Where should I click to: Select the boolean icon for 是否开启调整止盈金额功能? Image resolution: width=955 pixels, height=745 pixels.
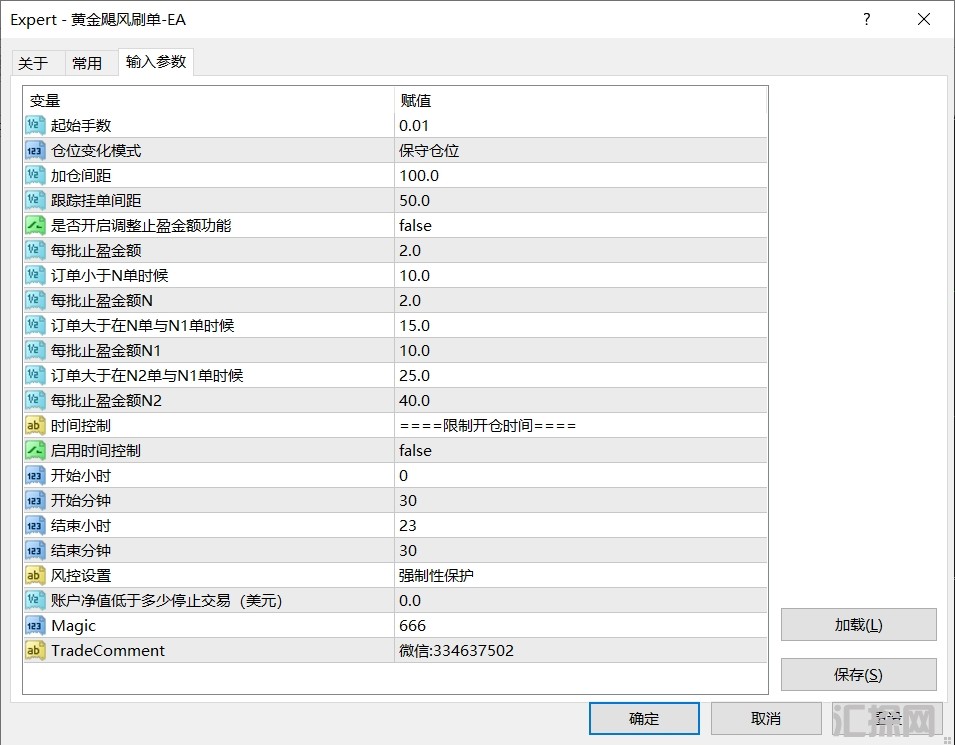click(35, 225)
